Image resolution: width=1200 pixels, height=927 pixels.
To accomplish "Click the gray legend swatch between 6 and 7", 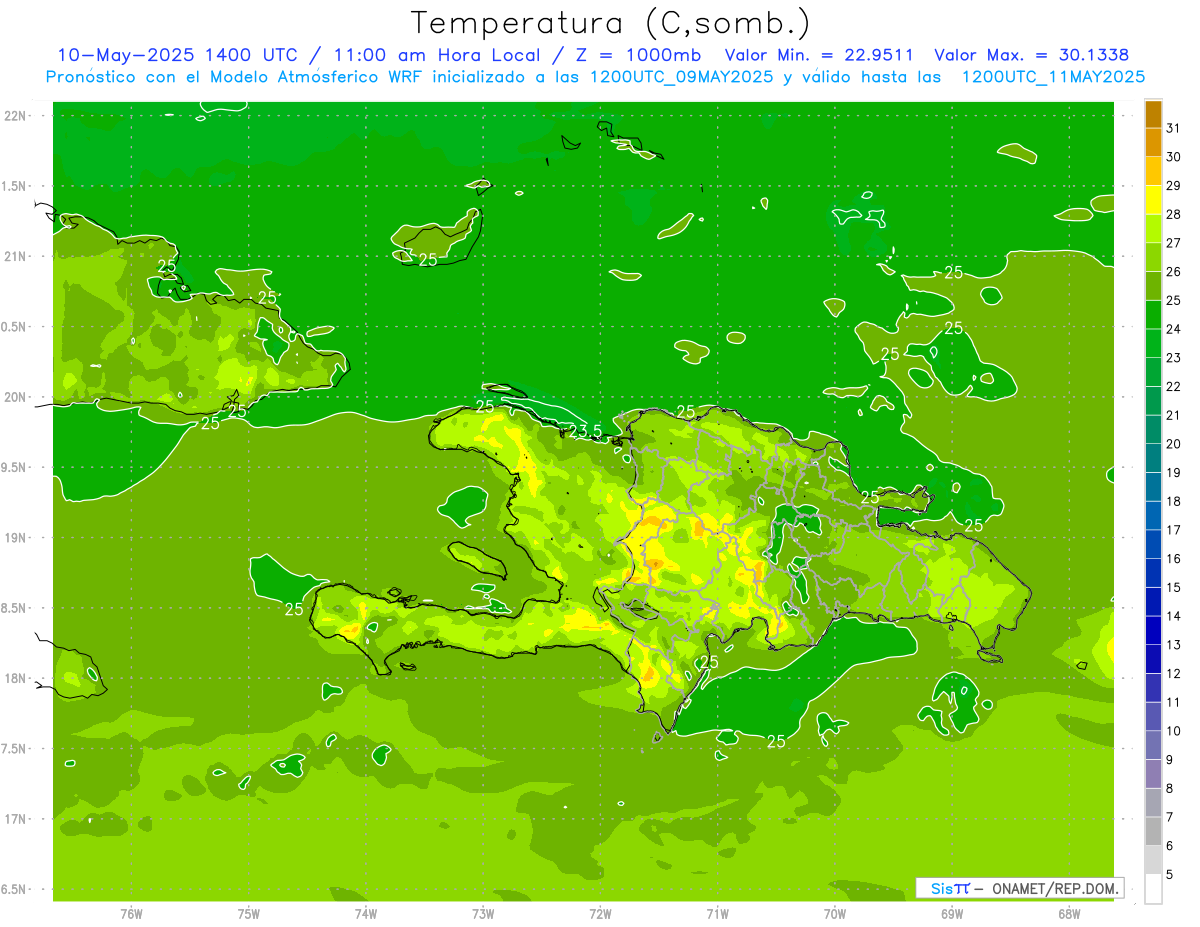I will (x=1153, y=831).
